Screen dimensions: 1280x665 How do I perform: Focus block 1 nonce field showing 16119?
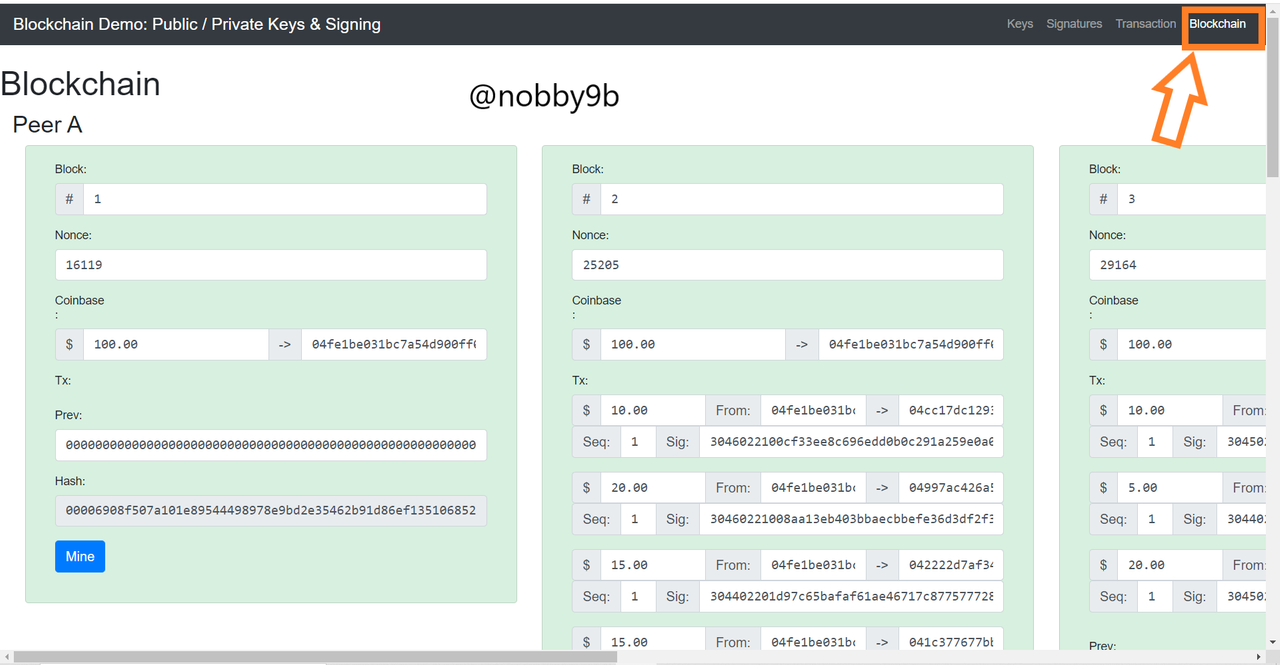[x=270, y=265]
